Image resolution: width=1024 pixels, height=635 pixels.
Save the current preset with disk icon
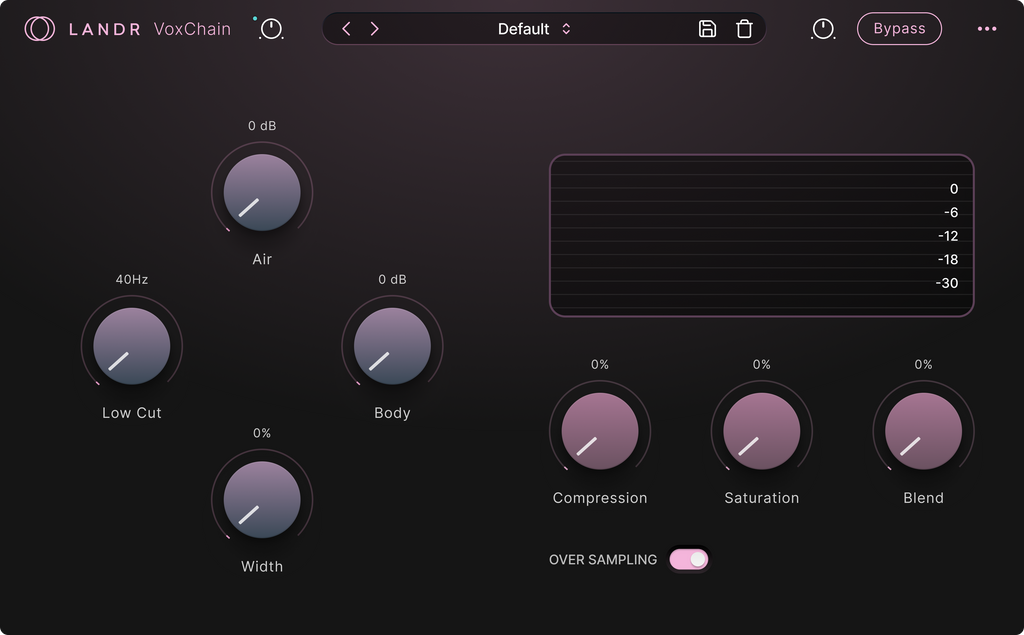click(x=707, y=29)
